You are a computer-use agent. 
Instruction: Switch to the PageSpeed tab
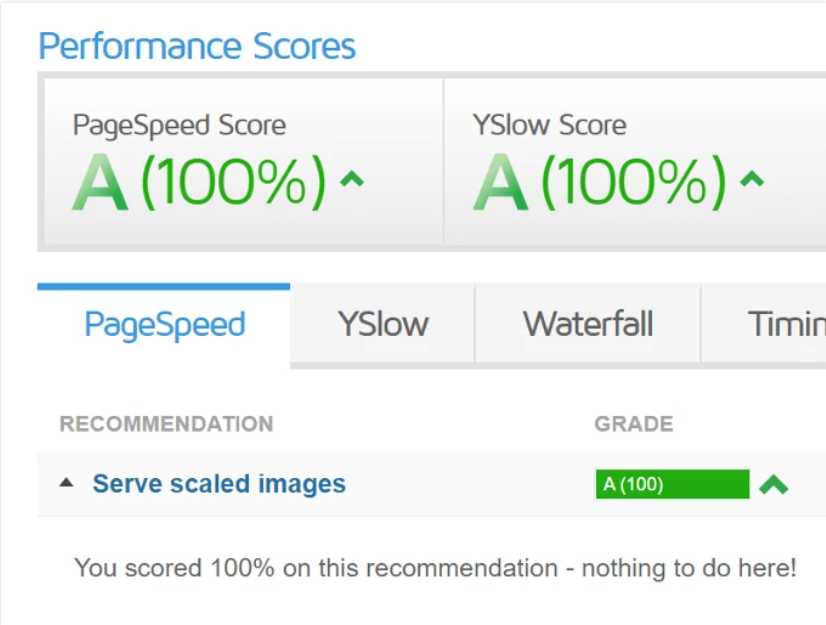164,324
